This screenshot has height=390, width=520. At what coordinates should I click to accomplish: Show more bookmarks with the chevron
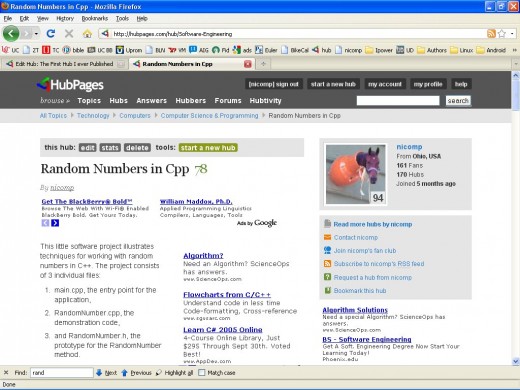514,50
